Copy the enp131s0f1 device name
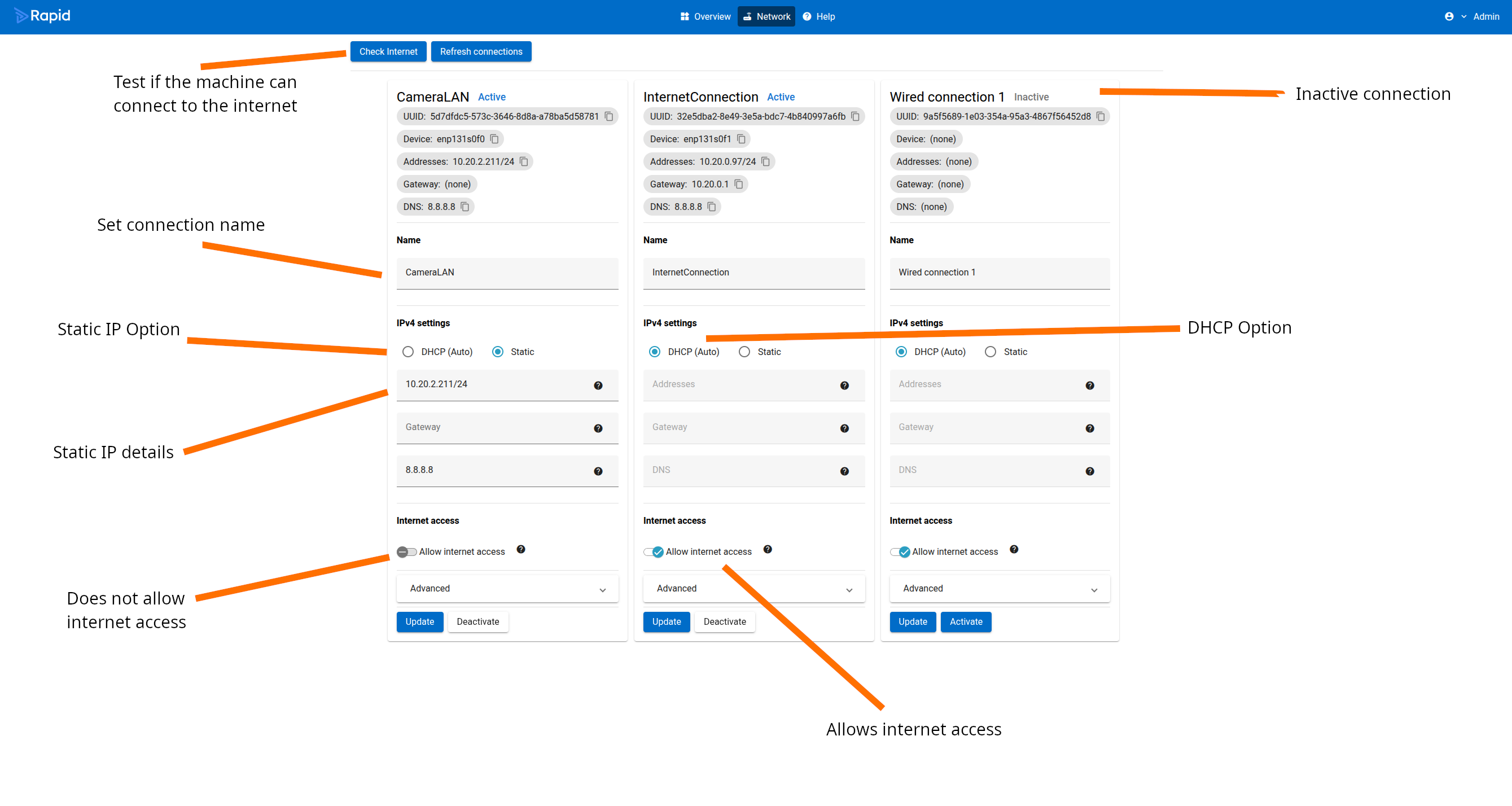Viewport: 1512px width, 806px height. pos(740,139)
